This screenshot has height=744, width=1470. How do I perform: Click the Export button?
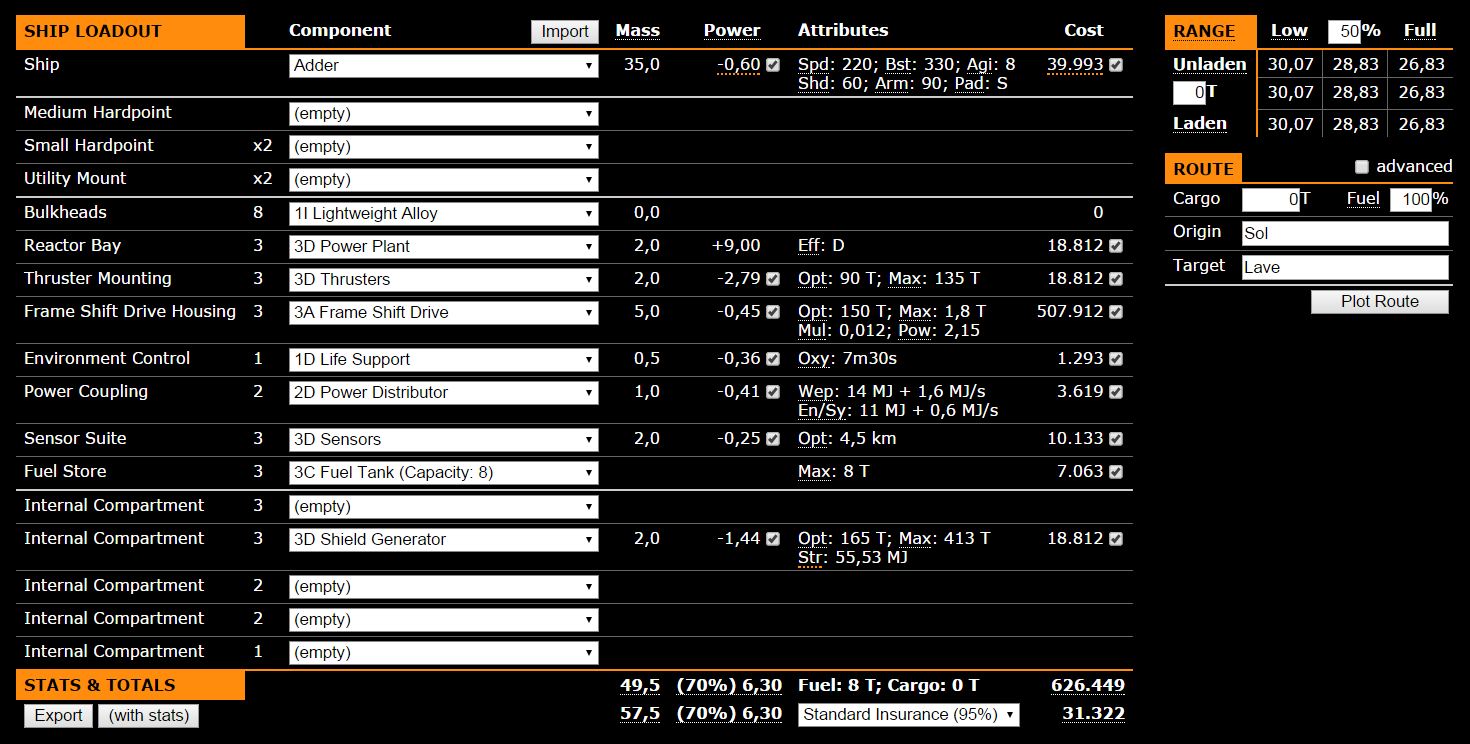59,716
